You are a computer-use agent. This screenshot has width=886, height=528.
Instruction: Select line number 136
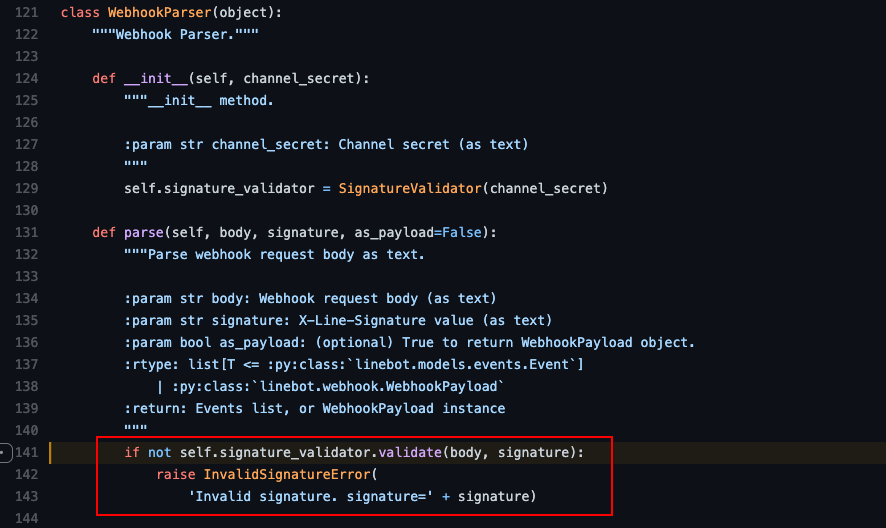tap(27, 343)
